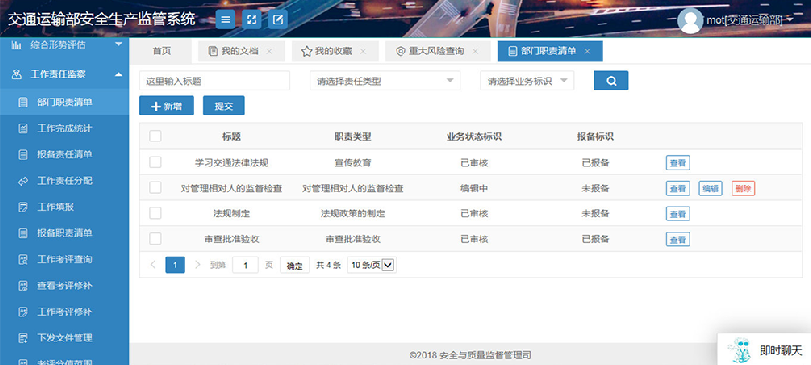Click the 提交 submit button
Image resolution: width=811 pixels, height=365 pixels.
pos(223,105)
